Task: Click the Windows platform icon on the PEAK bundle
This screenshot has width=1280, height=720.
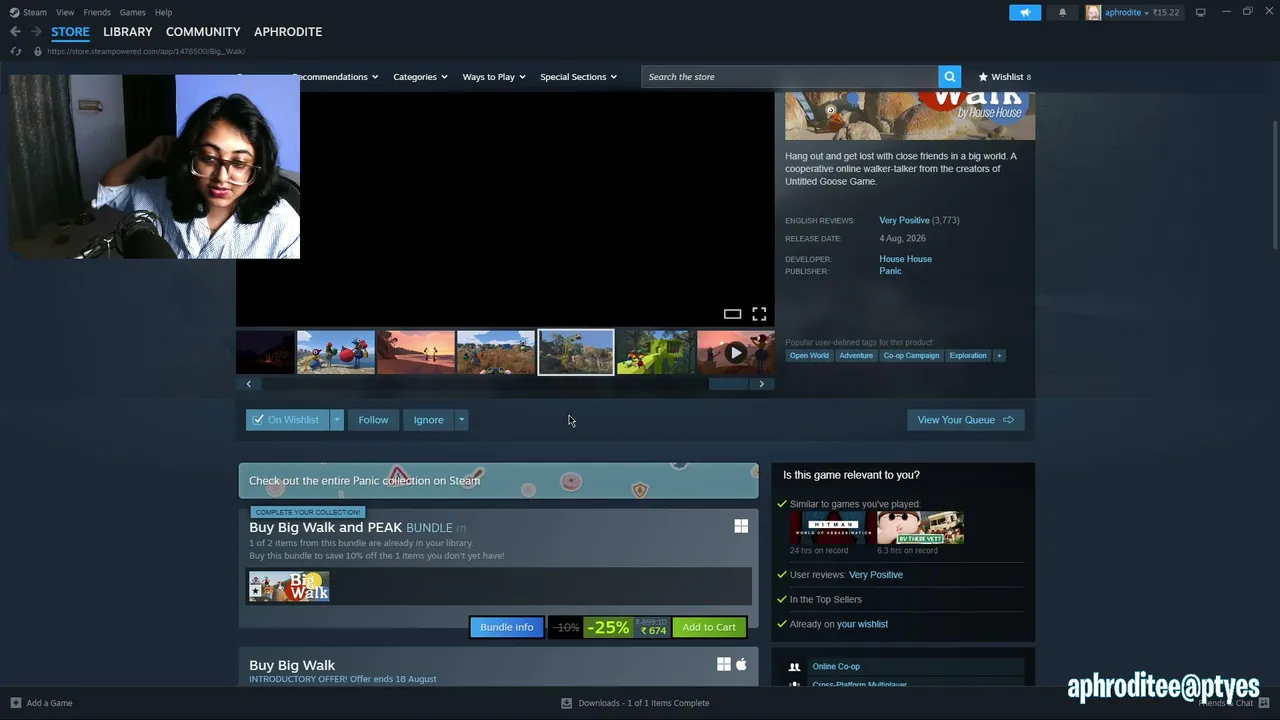Action: pyautogui.click(x=741, y=526)
